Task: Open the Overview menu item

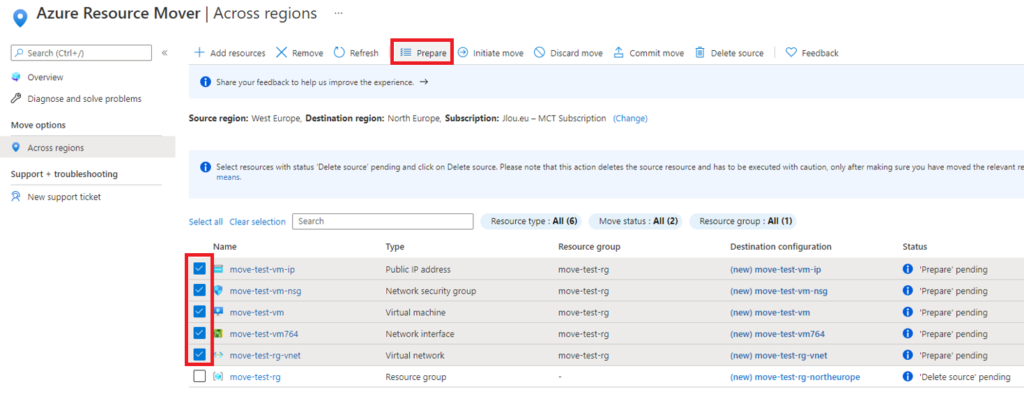Action: (45, 77)
